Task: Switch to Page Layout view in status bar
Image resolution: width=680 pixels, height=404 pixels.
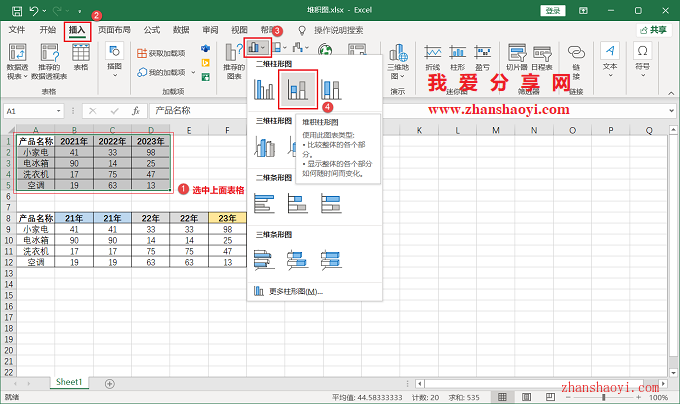Action: (x=526, y=397)
